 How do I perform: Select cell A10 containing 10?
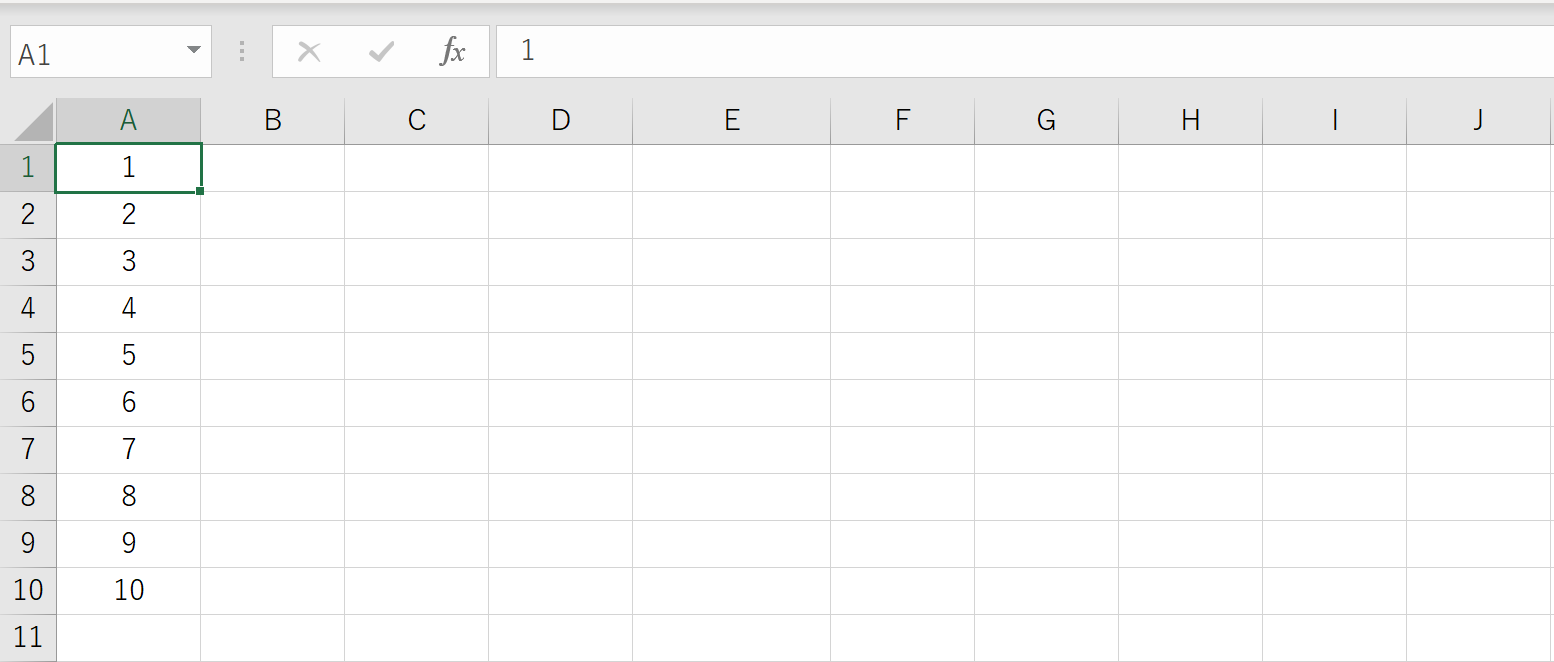click(x=128, y=591)
